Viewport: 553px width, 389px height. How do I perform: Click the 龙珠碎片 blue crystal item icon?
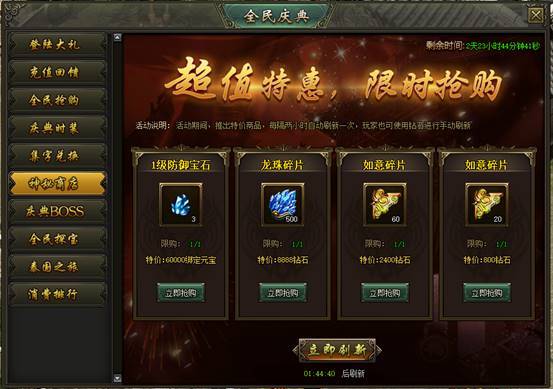[x=282, y=205]
